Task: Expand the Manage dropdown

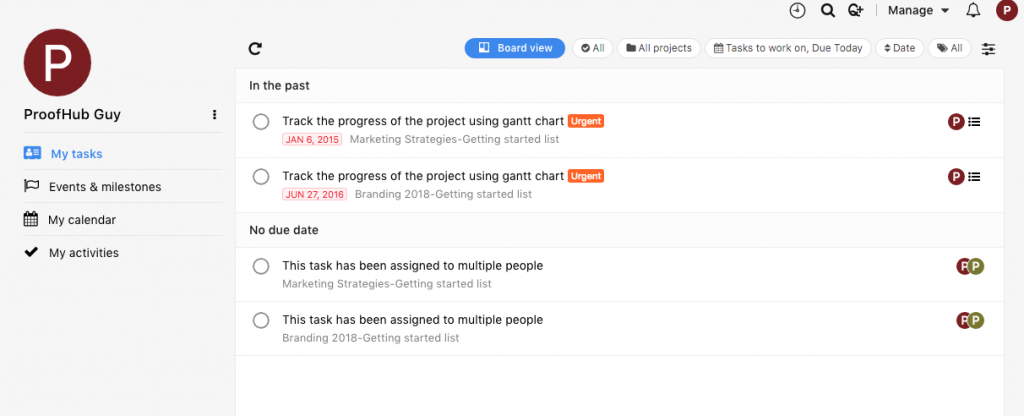Action: tap(918, 10)
